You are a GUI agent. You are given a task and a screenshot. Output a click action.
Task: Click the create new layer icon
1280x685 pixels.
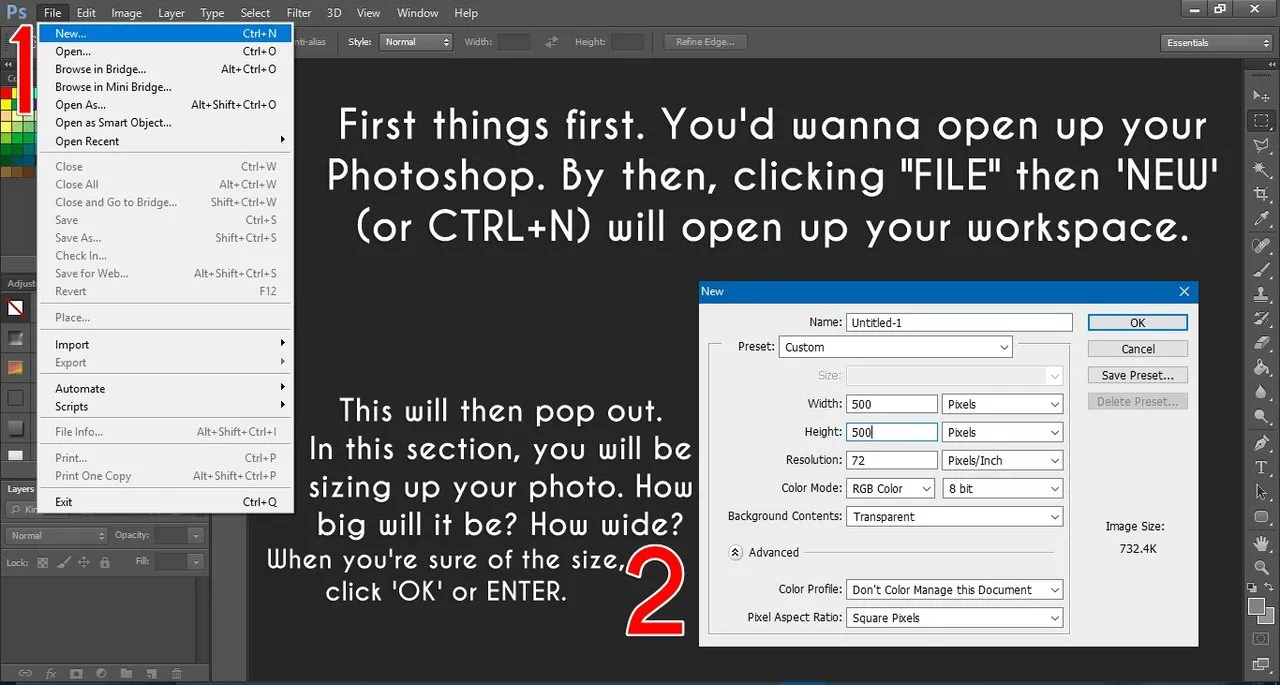point(151,673)
